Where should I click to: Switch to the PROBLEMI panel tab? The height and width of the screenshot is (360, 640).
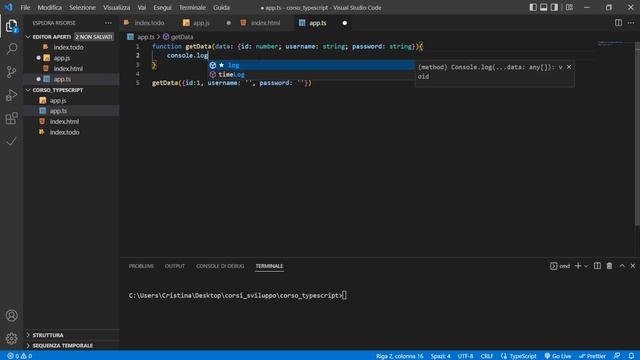141,266
